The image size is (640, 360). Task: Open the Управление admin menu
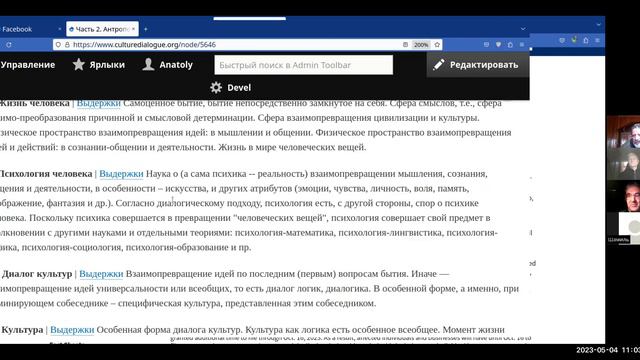click(28, 64)
